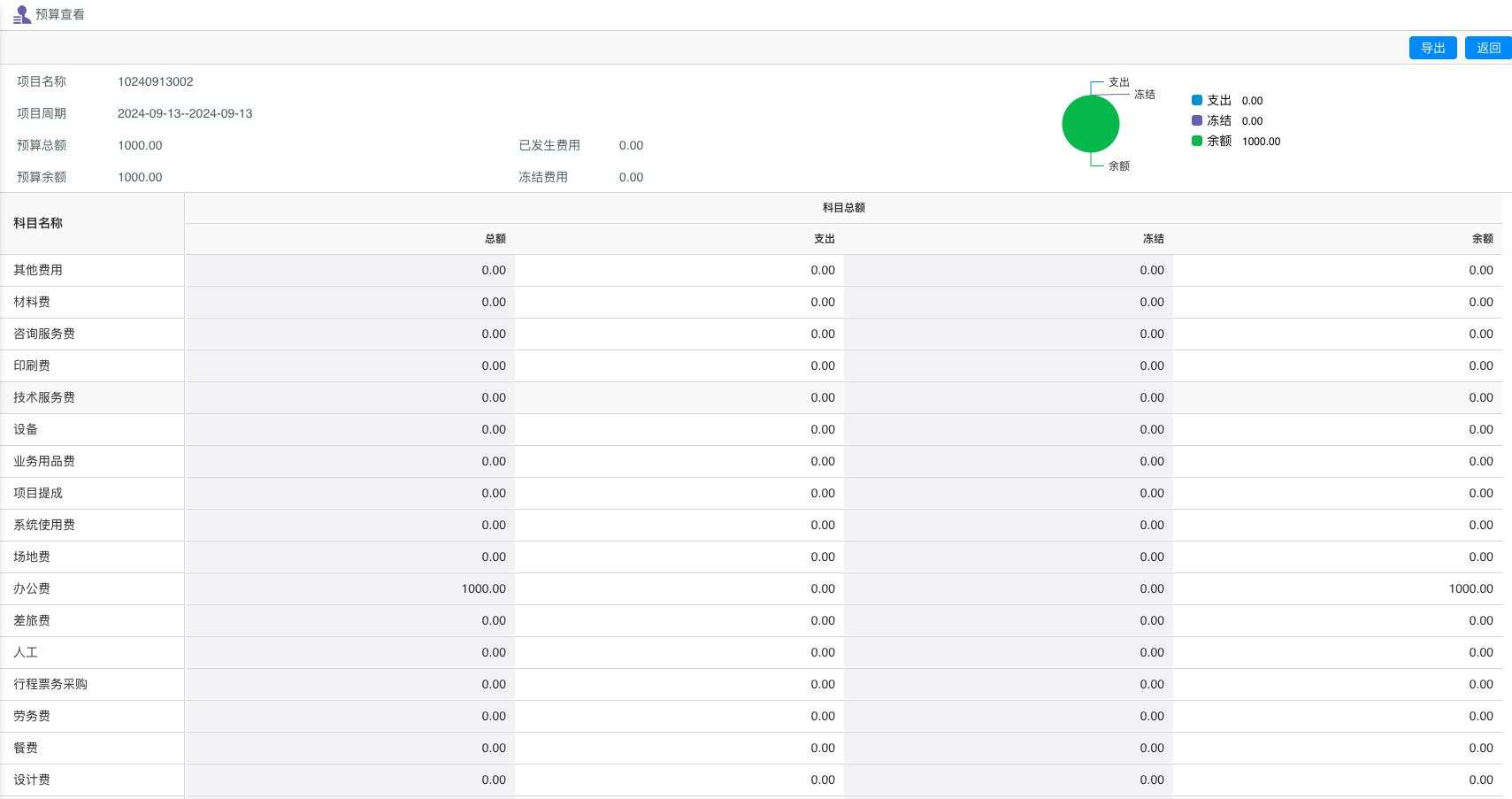
Task: Click the green pie chart circle
Action: click(x=1090, y=124)
